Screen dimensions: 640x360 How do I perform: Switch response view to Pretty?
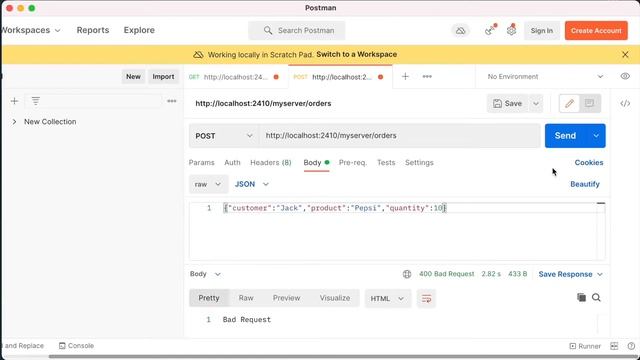tap(209, 298)
